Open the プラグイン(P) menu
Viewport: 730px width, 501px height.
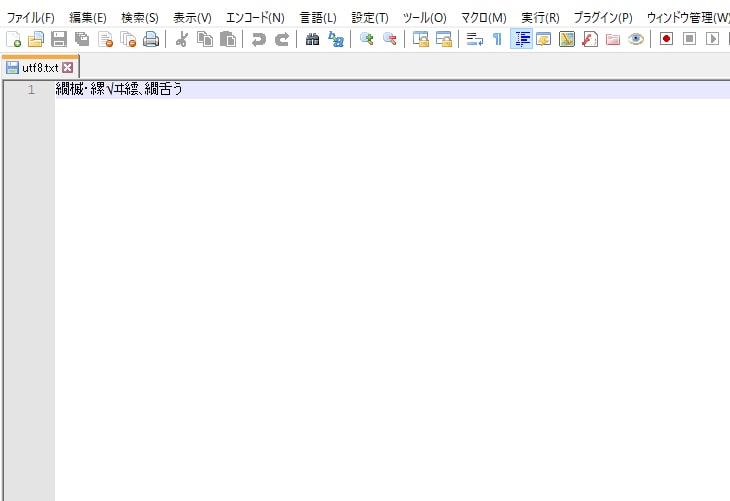[603, 18]
